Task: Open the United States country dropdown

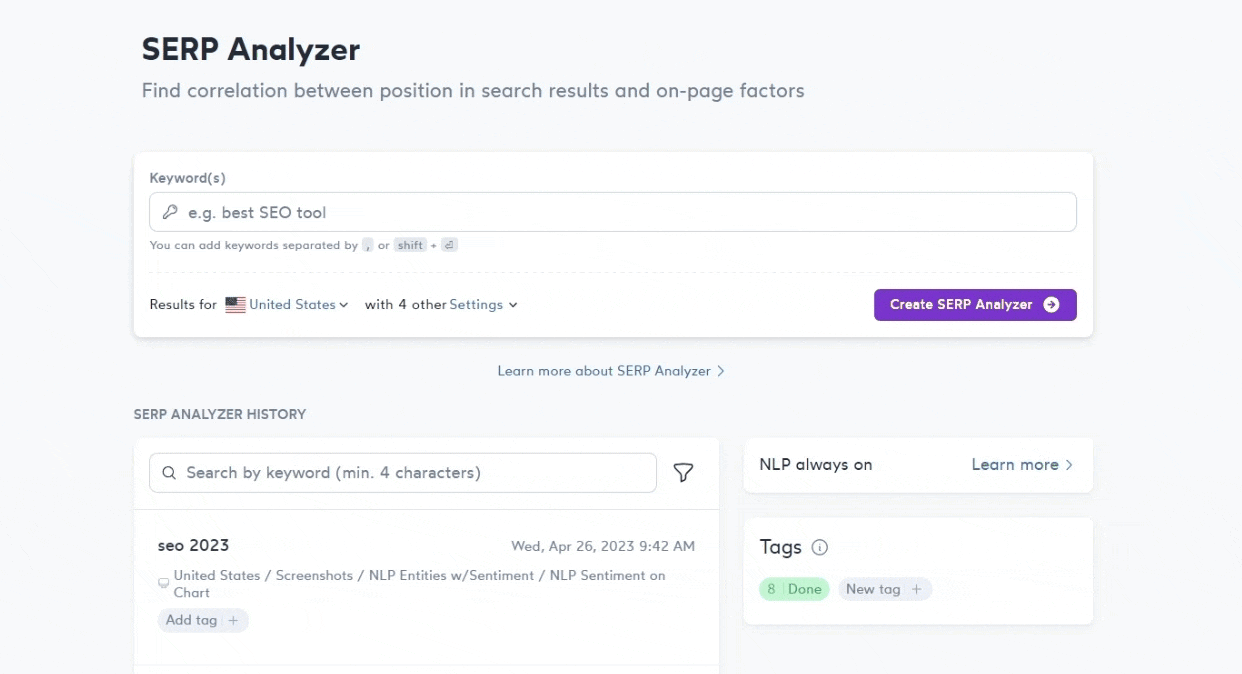Action: click(298, 305)
